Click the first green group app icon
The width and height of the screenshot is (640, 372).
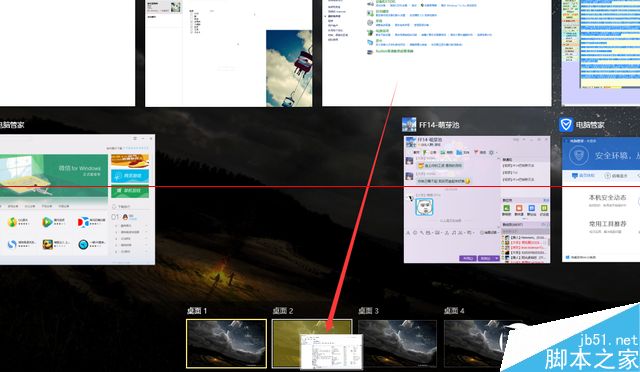[x=507, y=208]
